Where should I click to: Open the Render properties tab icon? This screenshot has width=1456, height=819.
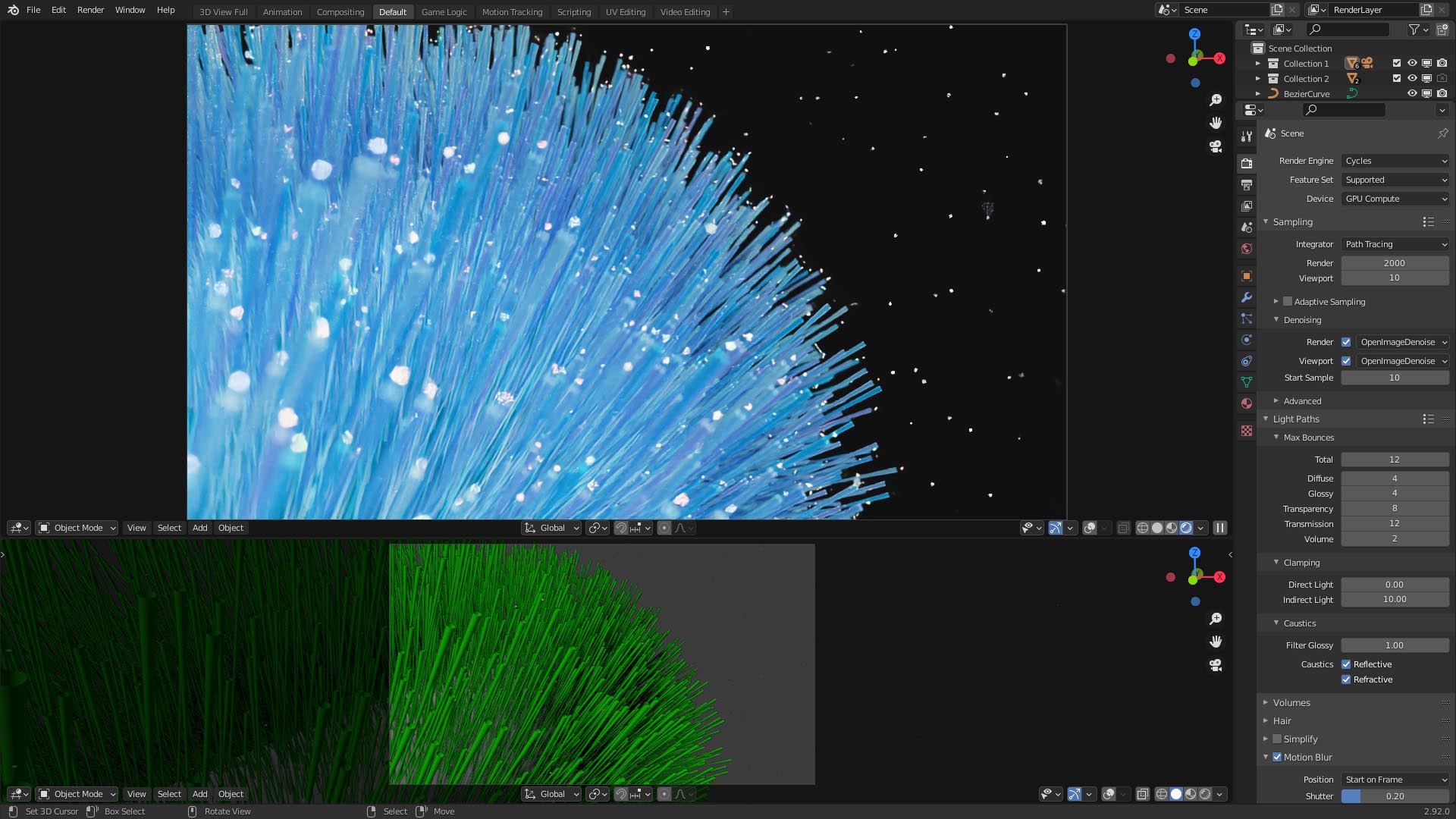[x=1247, y=163]
